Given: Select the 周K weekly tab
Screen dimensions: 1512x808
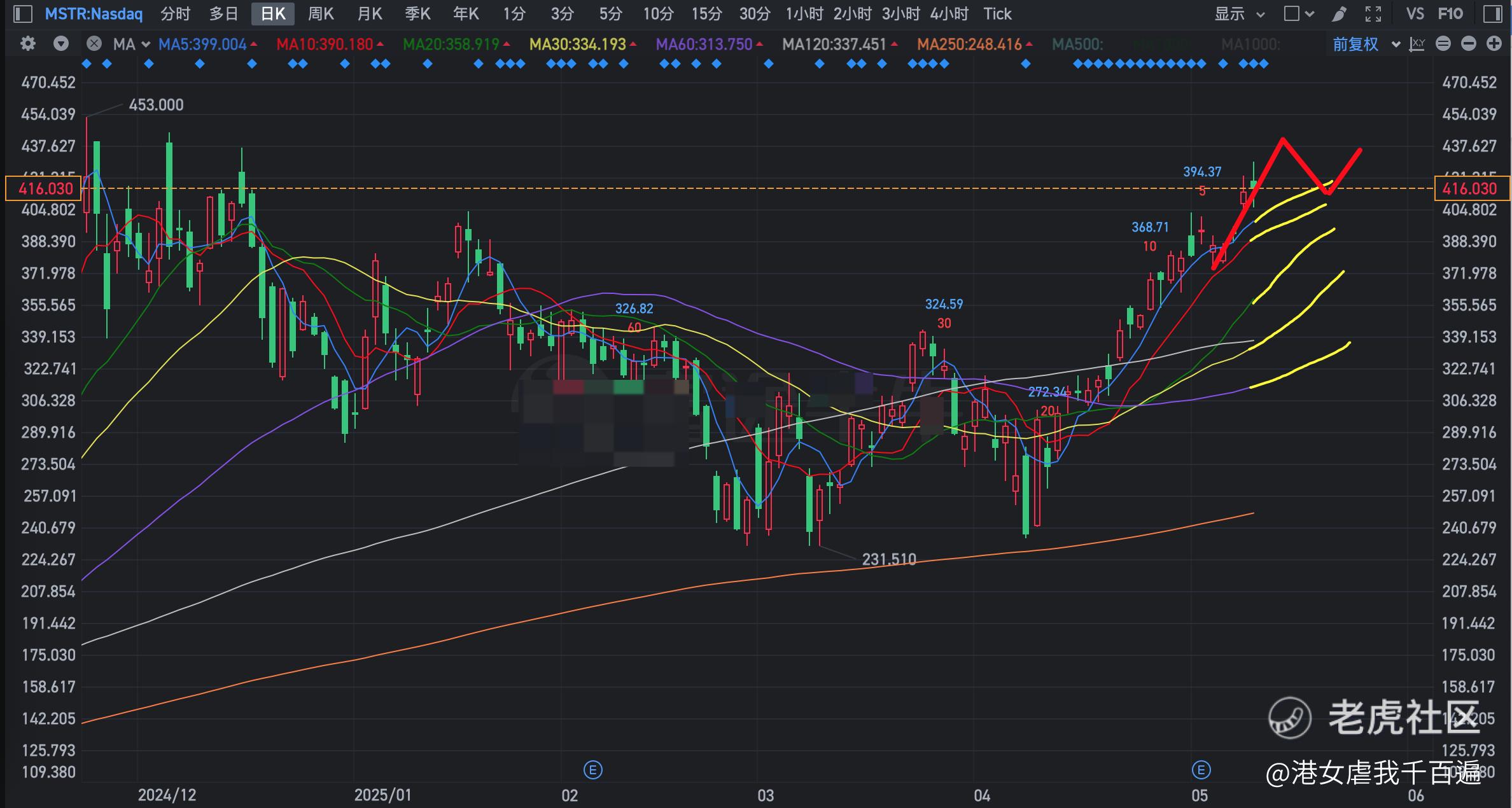Looking at the screenshot, I should coord(321,13).
